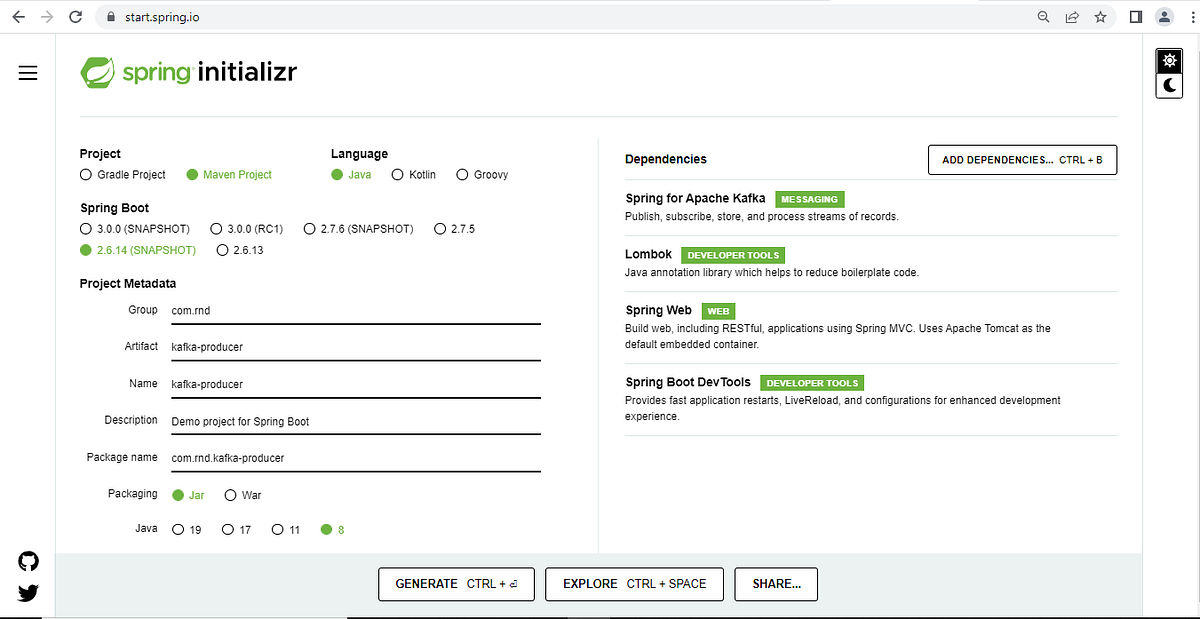Open the GitHub link in the sidebar
1200x619 pixels.
click(x=27, y=561)
